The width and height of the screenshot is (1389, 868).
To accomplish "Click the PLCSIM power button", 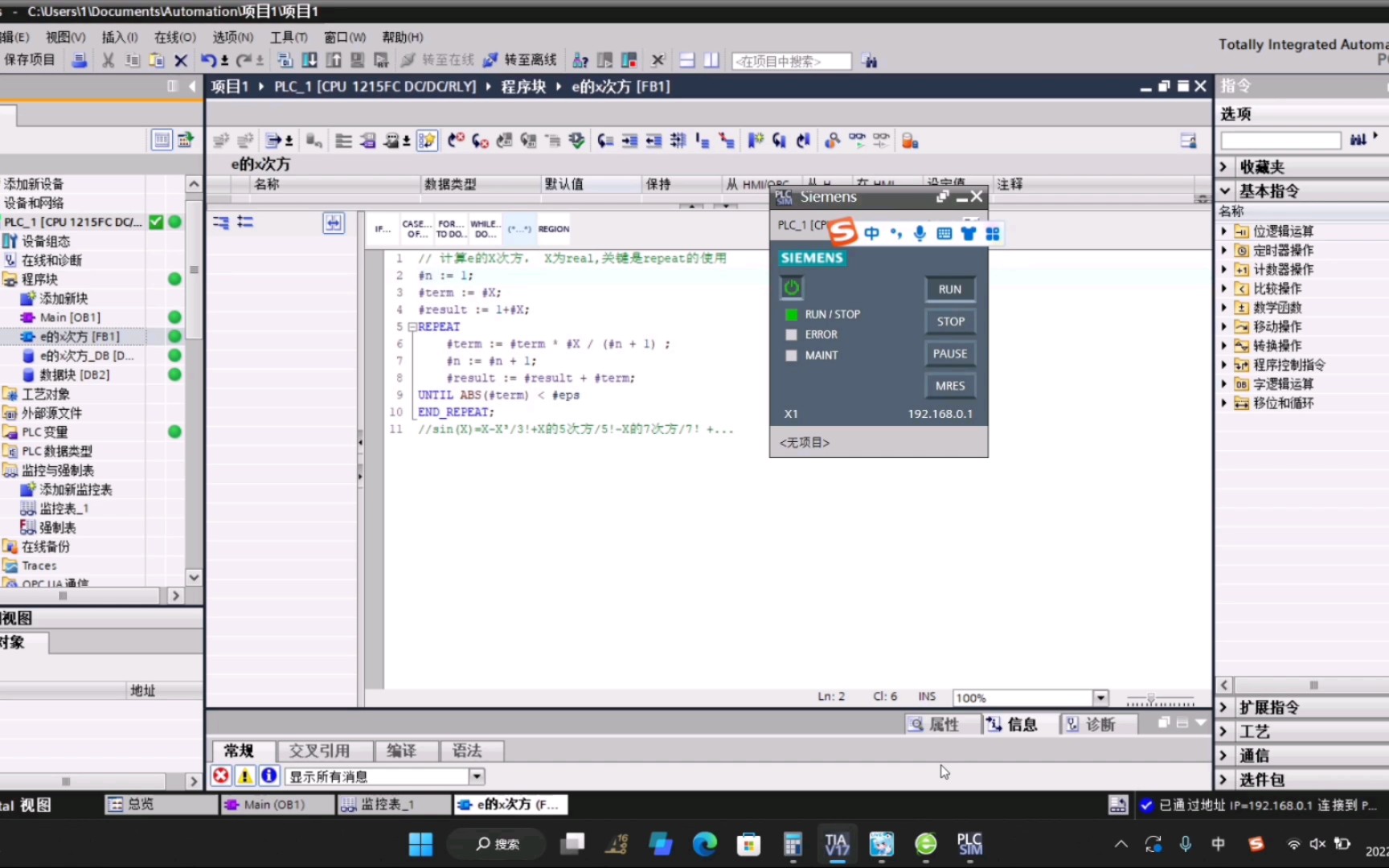I will tap(791, 288).
